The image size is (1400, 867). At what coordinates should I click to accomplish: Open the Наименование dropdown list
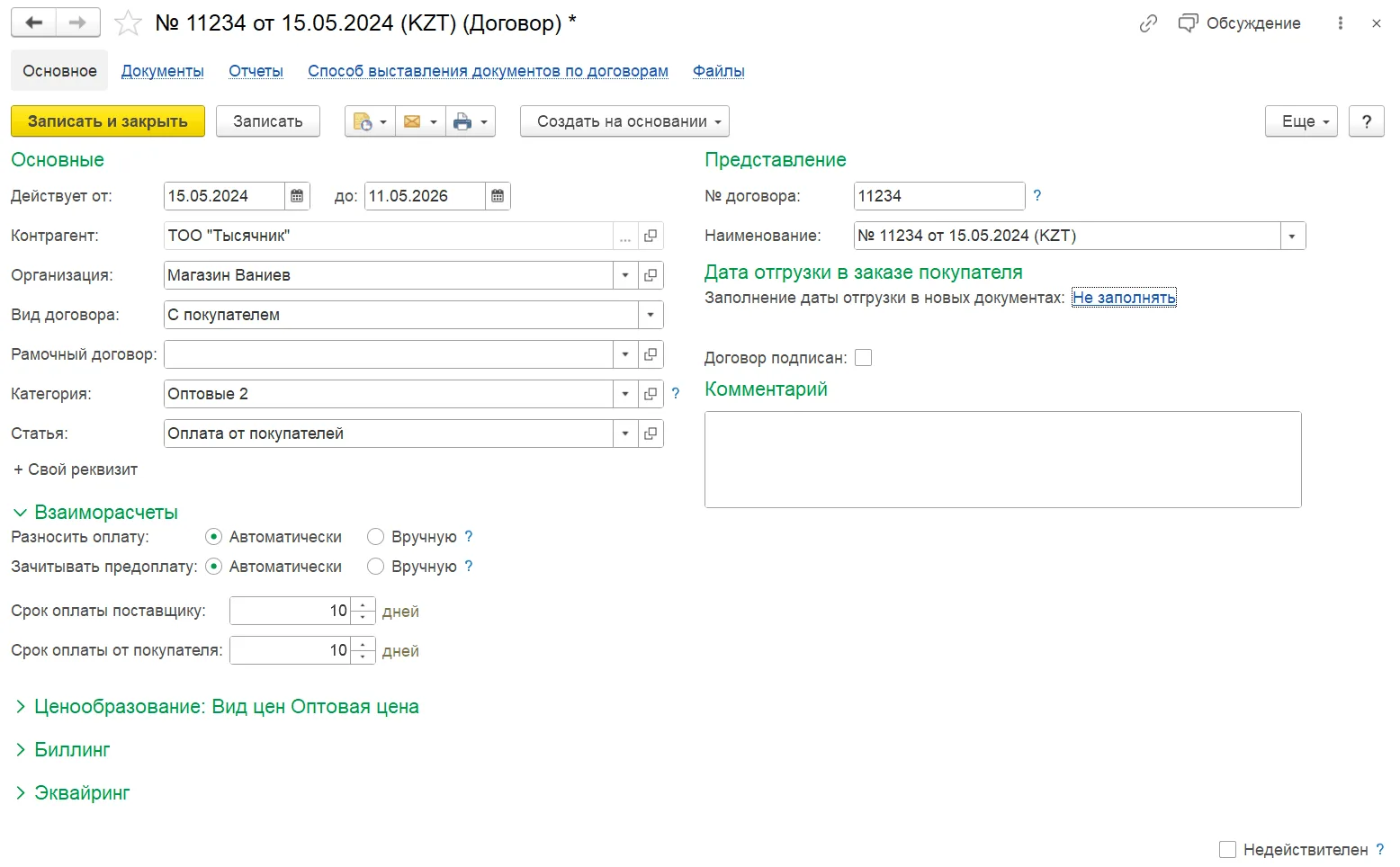(x=1292, y=236)
